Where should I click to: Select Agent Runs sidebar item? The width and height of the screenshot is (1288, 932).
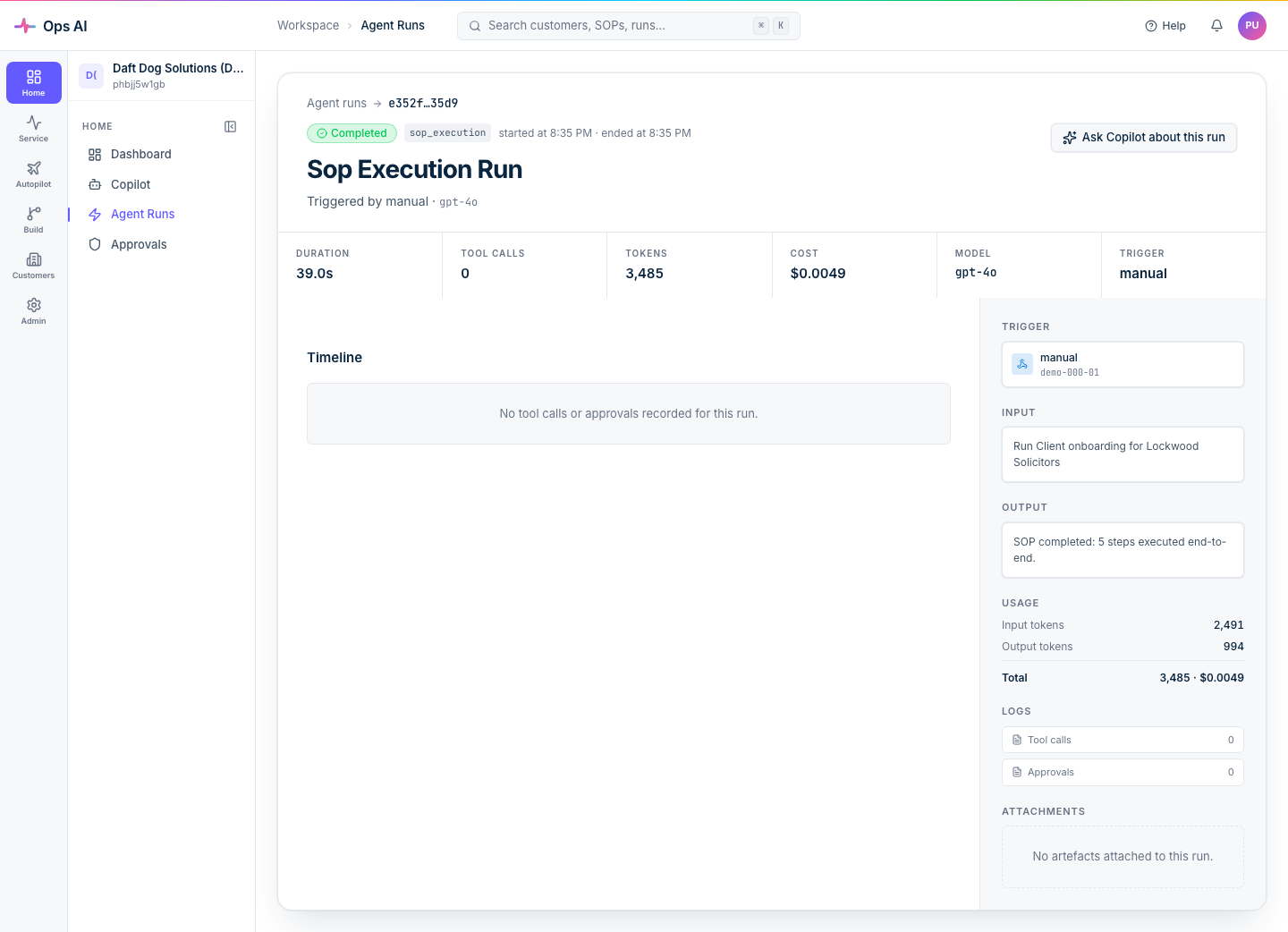point(162,215)
